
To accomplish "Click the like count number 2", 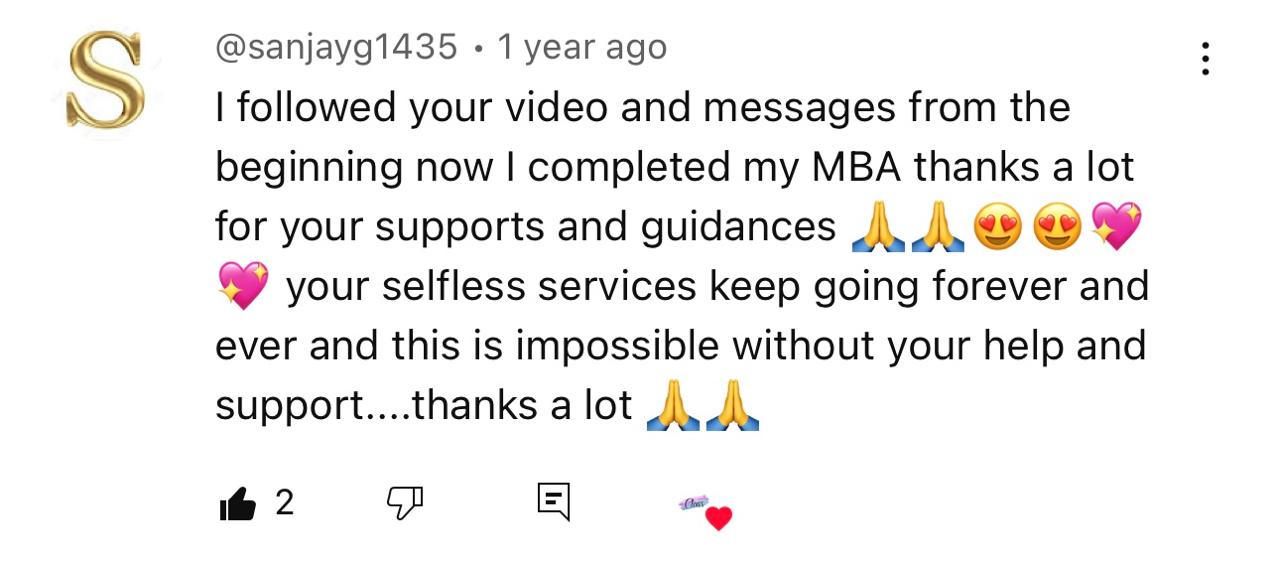I will point(284,503).
